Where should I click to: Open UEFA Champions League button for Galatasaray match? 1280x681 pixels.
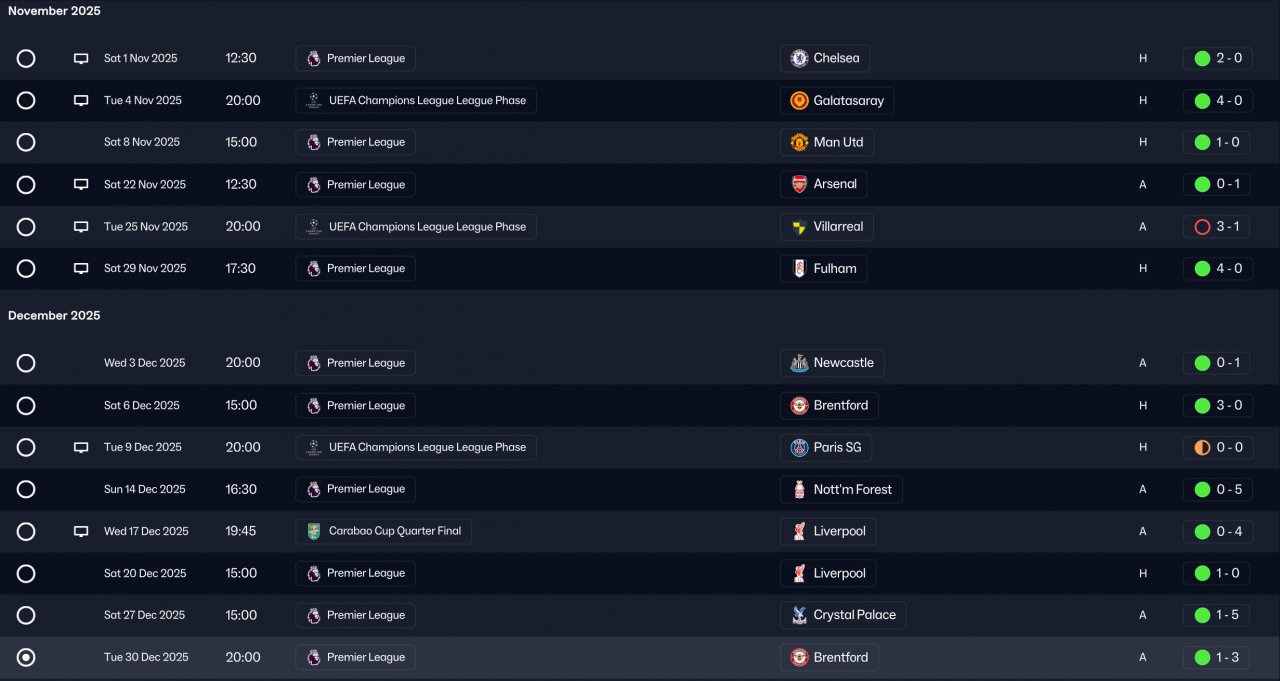click(x=416, y=101)
